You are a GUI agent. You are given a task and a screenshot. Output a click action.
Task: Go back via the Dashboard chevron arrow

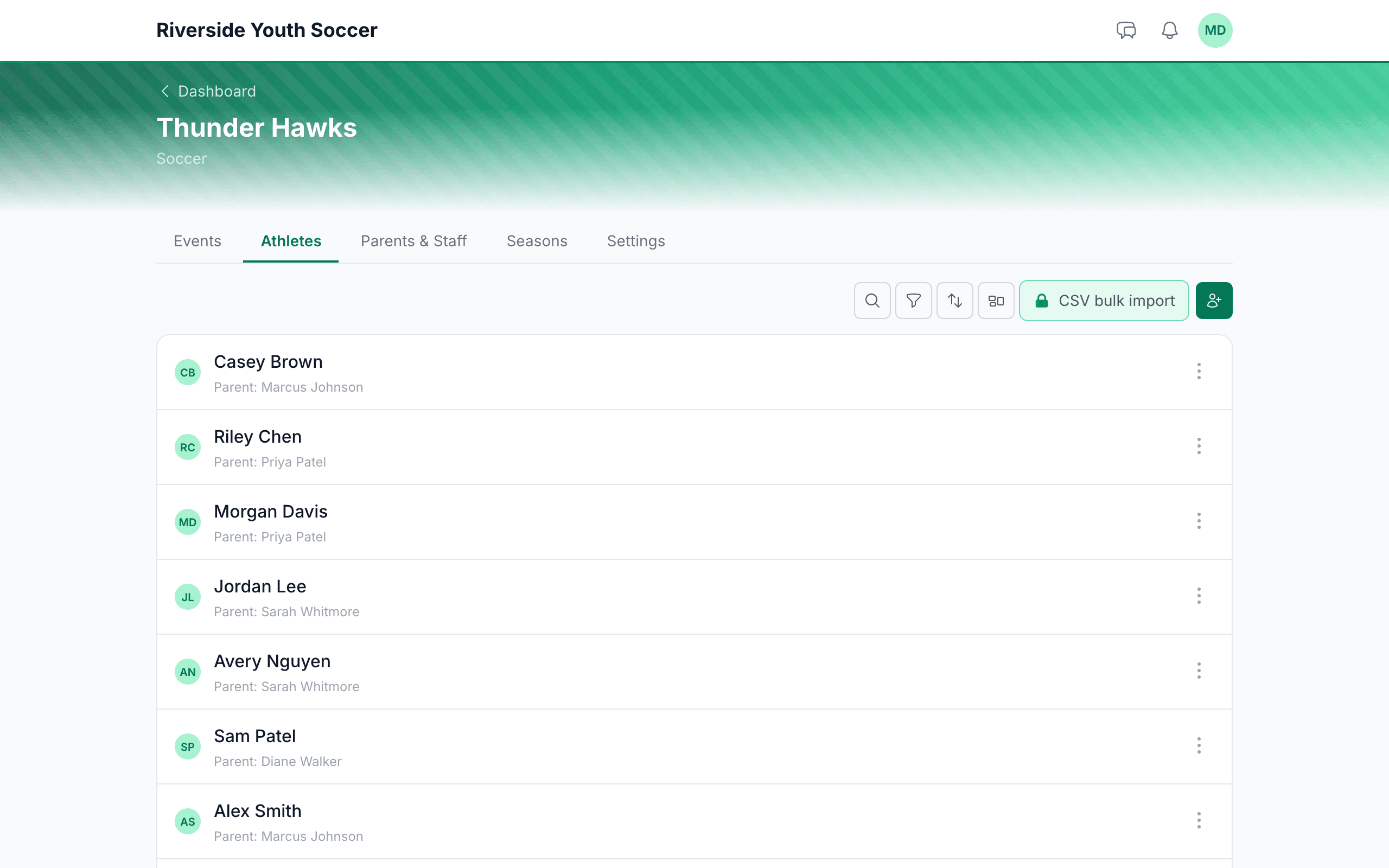pos(165,91)
